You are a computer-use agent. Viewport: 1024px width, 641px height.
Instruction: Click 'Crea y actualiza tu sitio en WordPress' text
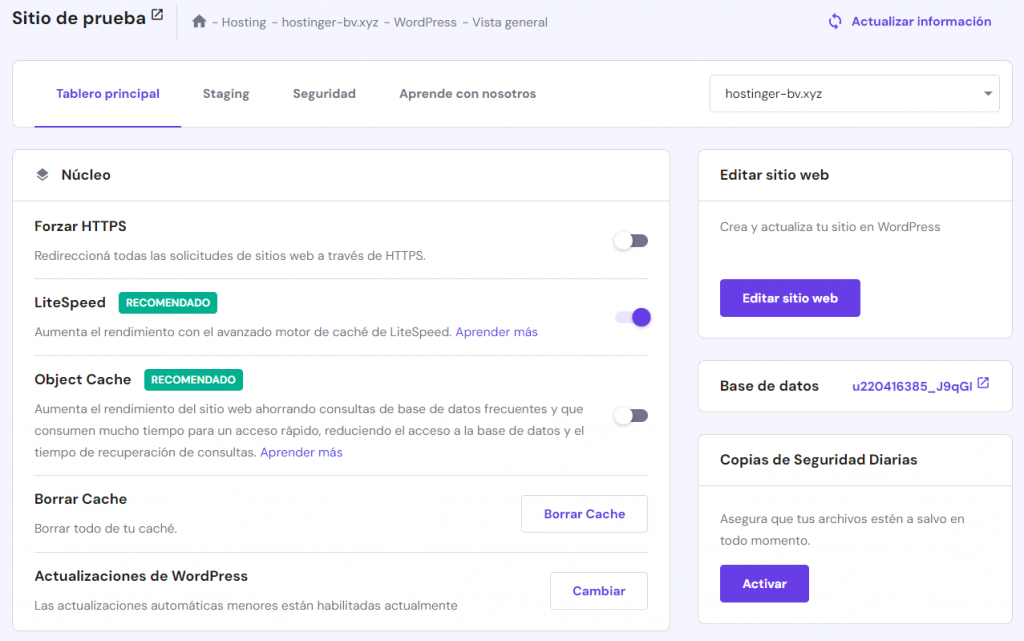[830, 227]
